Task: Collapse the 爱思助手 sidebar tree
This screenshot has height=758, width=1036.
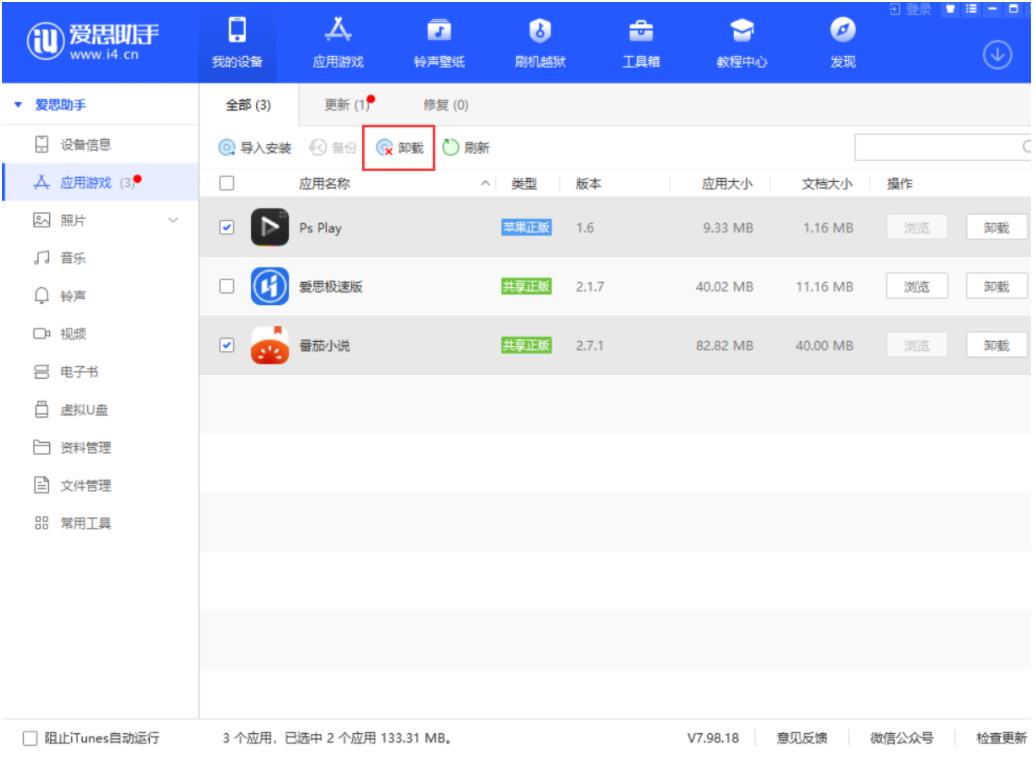Action: point(20,105)
